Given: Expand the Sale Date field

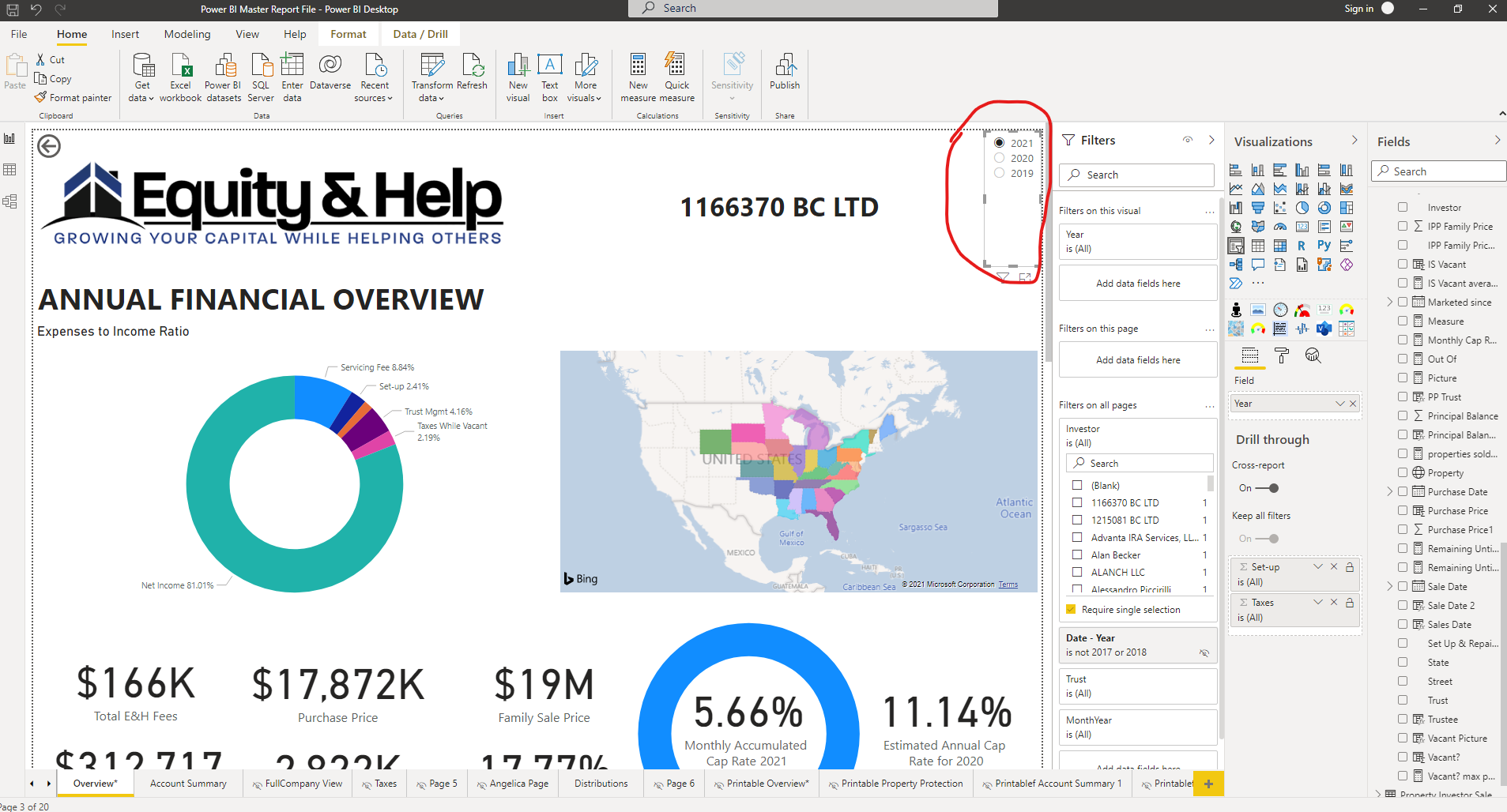Looking at the screenshot, I should (1390, 586).
